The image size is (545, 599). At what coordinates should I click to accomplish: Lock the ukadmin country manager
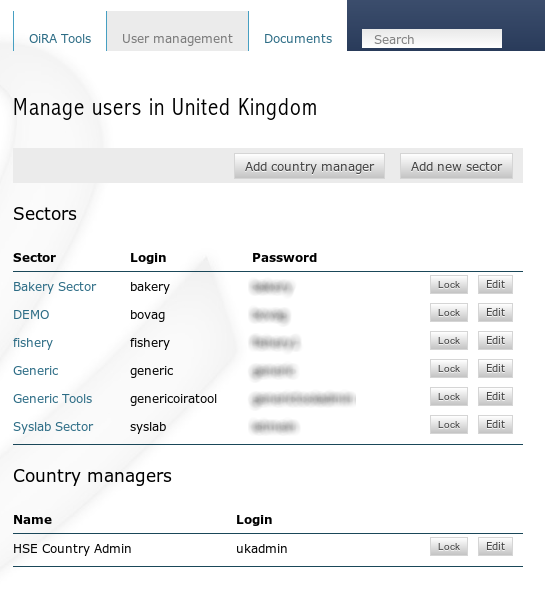tap(449, 547)
